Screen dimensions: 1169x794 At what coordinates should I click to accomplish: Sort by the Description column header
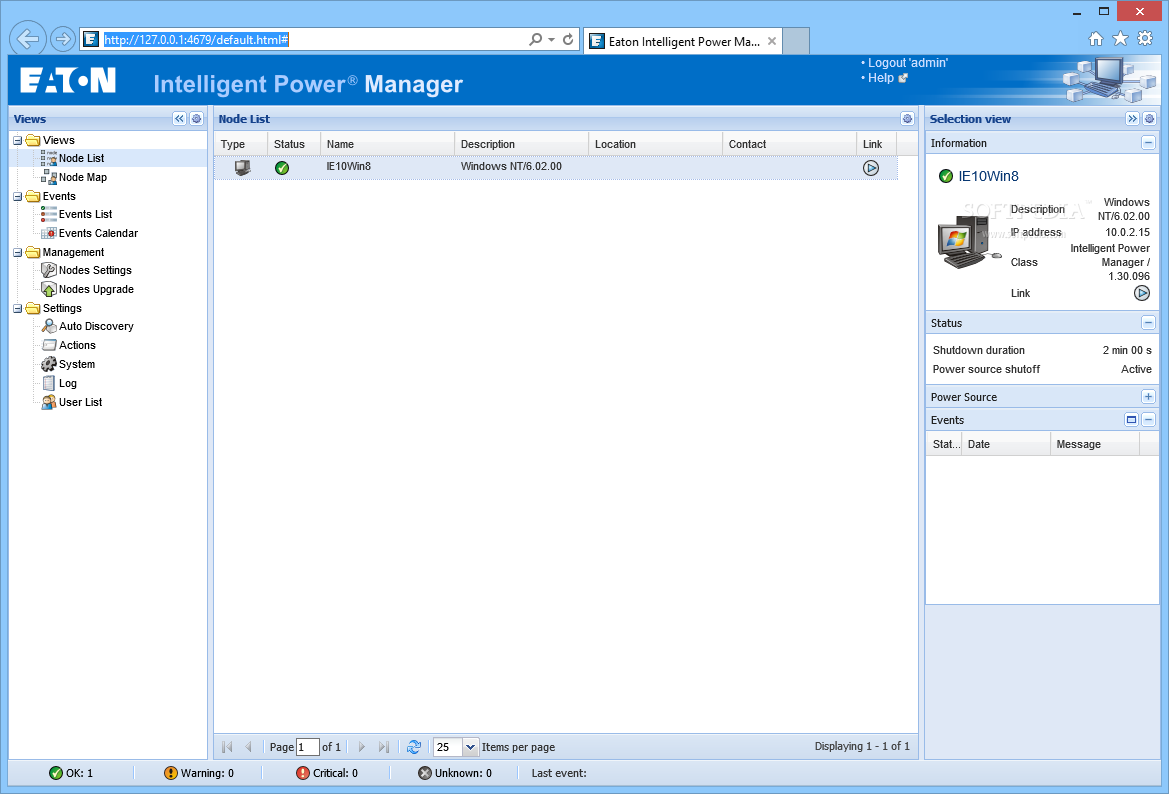(522, 144)
